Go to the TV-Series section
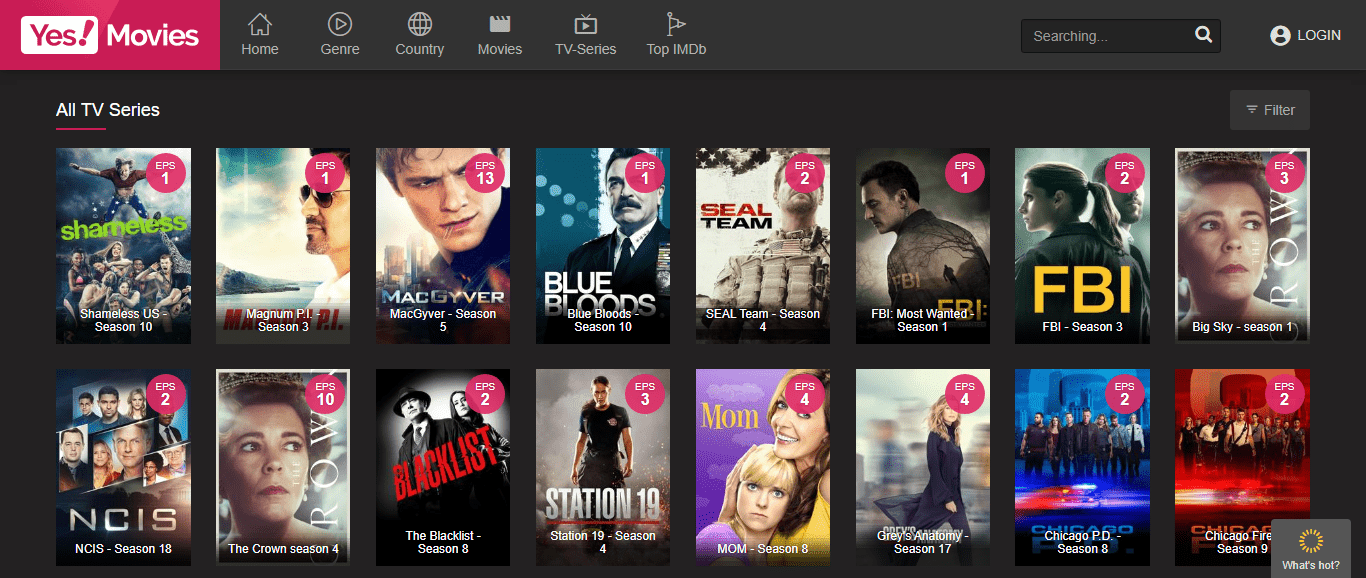 [x=586, y=34]
